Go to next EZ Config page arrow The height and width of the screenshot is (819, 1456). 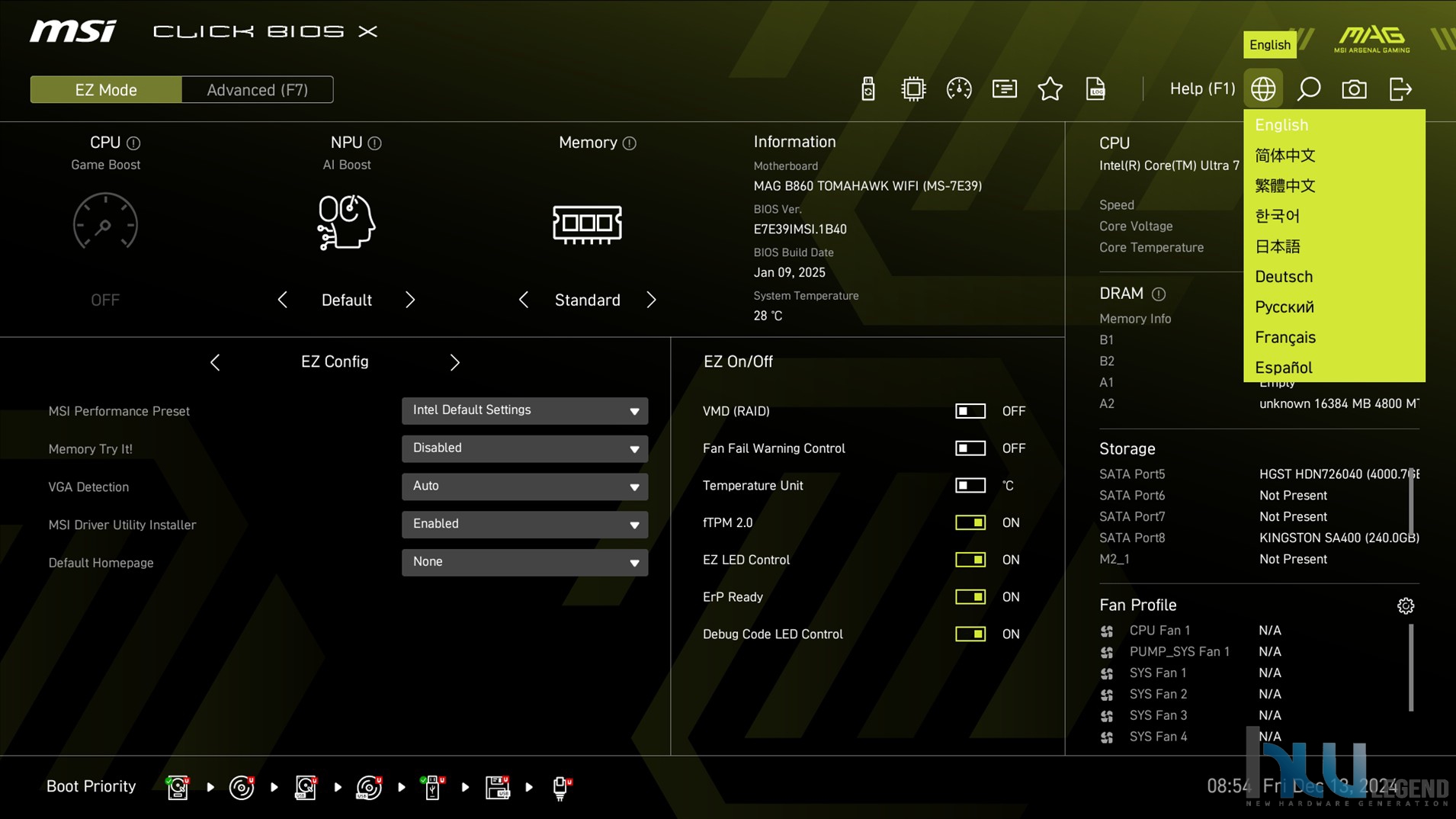pos(455,362)
